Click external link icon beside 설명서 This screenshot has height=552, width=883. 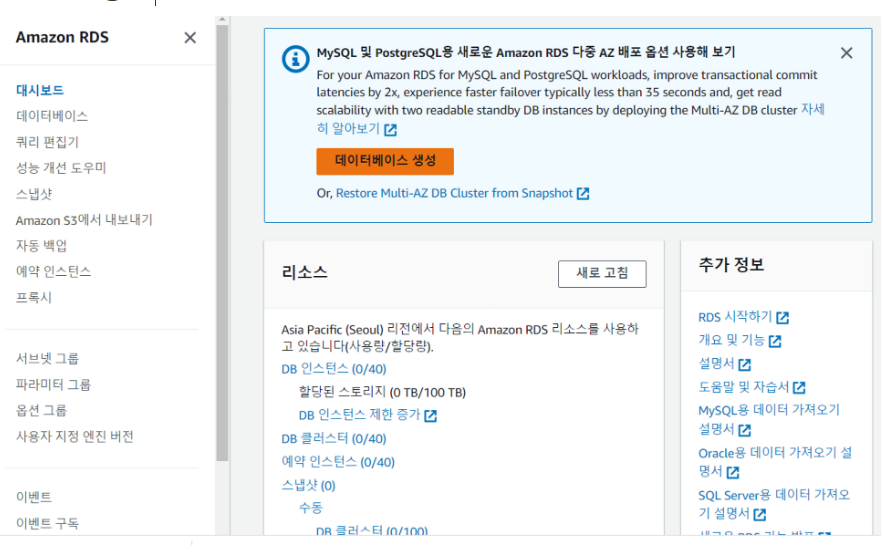pyautogui.click(x=744, y=364)
